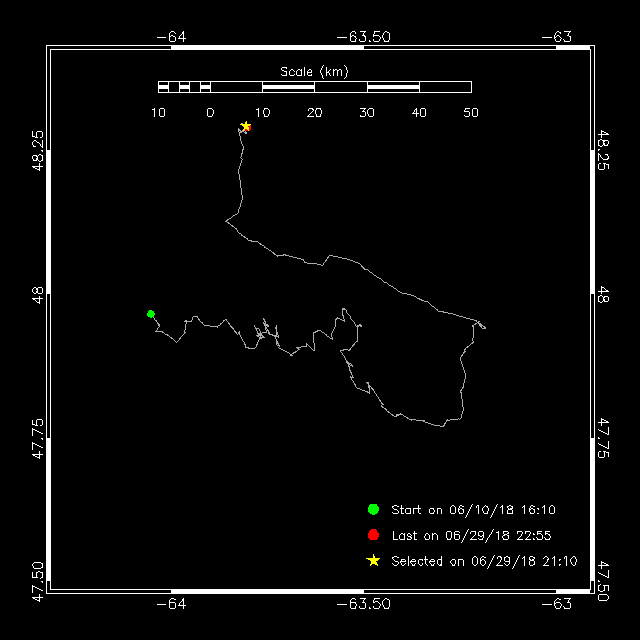This screenshot has height=640, width=640.
Task: Click the 50 label under the scale bar
Action: pyautogui.click(x=471, y=112)
